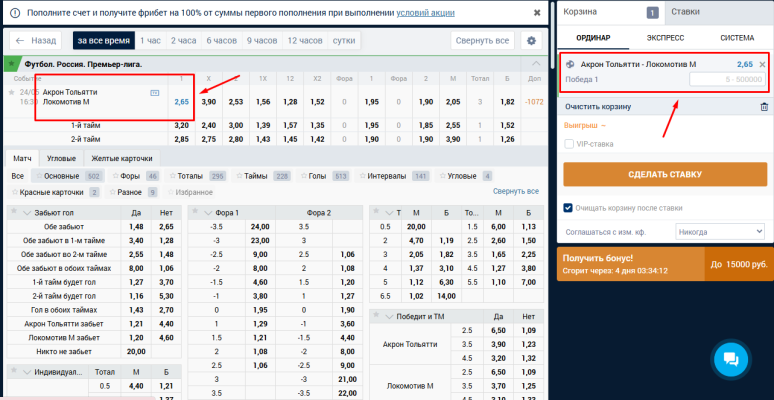This screenshot has width=774, height=400.
Task: Click the 'Свернуть все' button at top
Action: coord(482,40)
